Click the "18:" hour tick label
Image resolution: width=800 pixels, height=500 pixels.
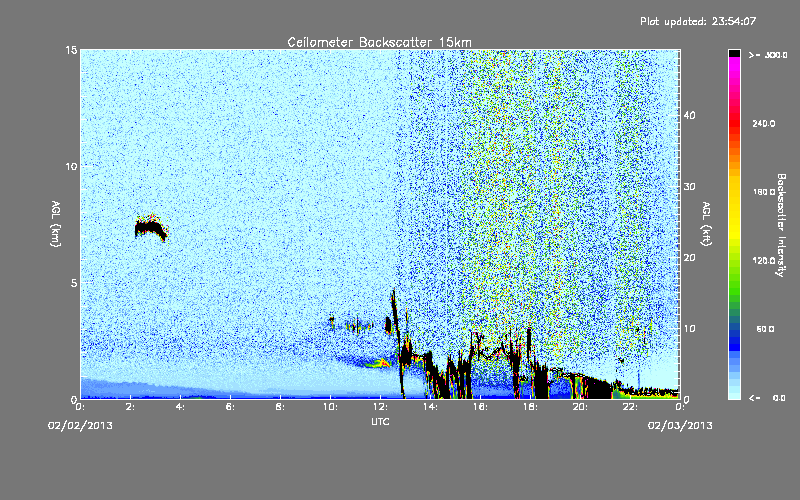[530, 407]
